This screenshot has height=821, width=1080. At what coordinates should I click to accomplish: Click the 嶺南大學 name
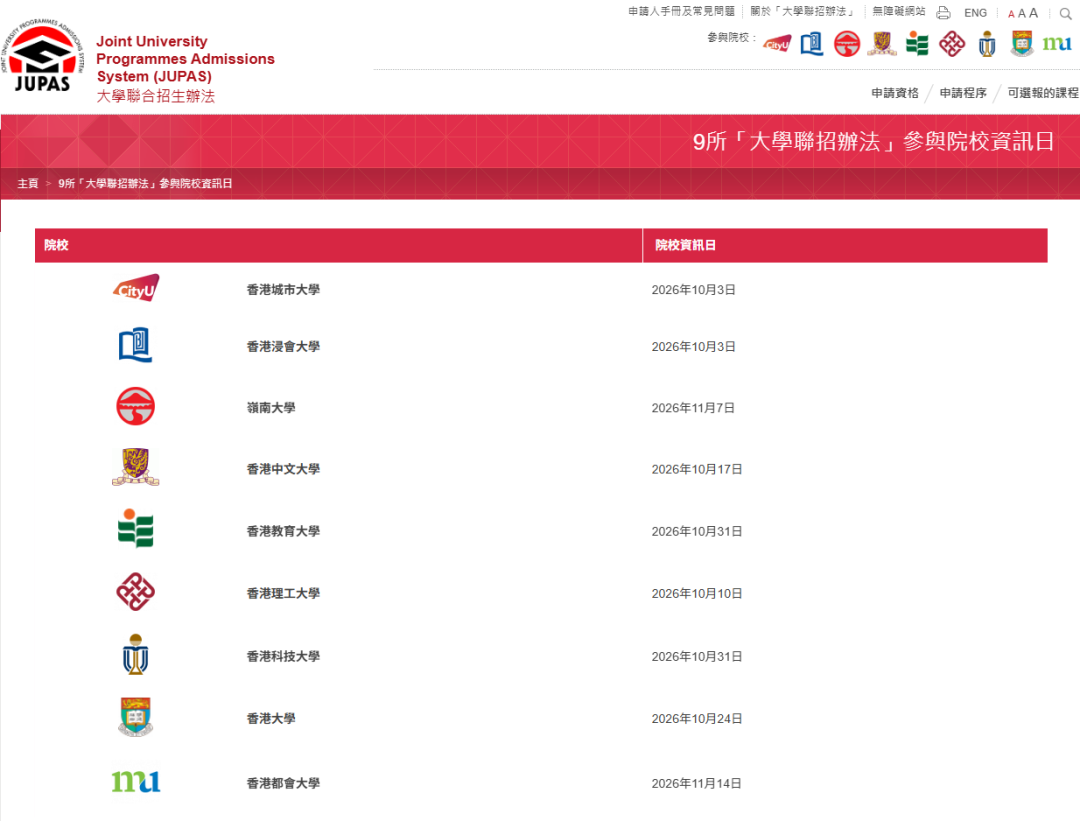271,408
